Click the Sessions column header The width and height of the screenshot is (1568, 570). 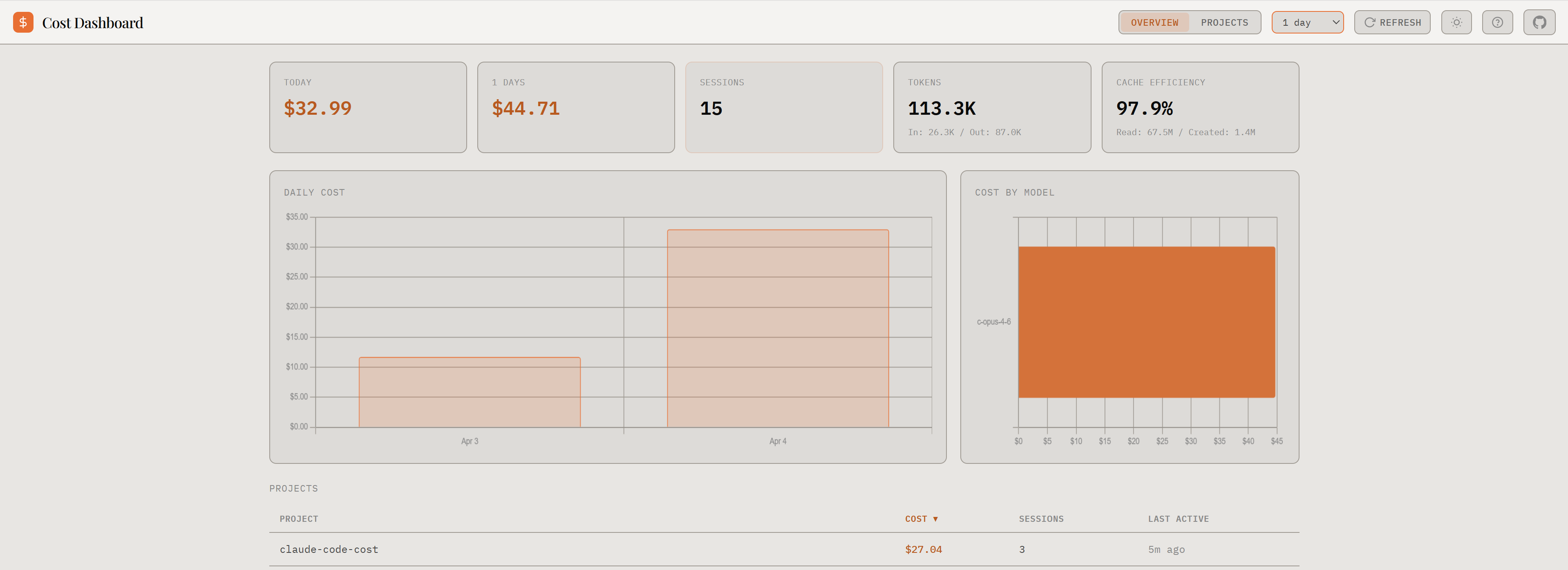click(x=1041, y=519)
